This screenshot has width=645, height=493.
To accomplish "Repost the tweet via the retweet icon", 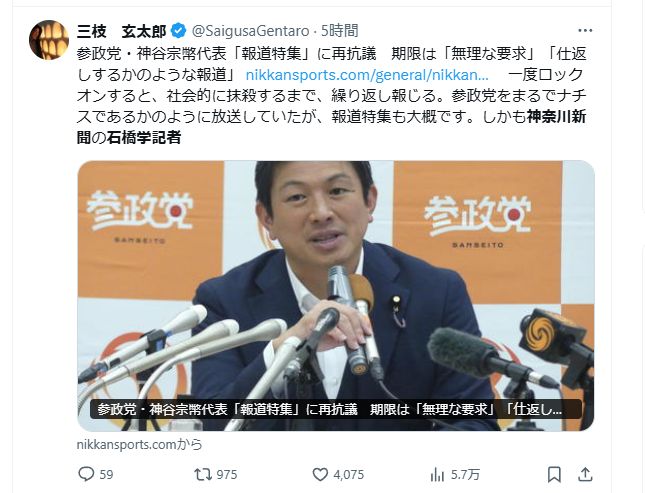I will pyautogui.click(x=203, y=474).
